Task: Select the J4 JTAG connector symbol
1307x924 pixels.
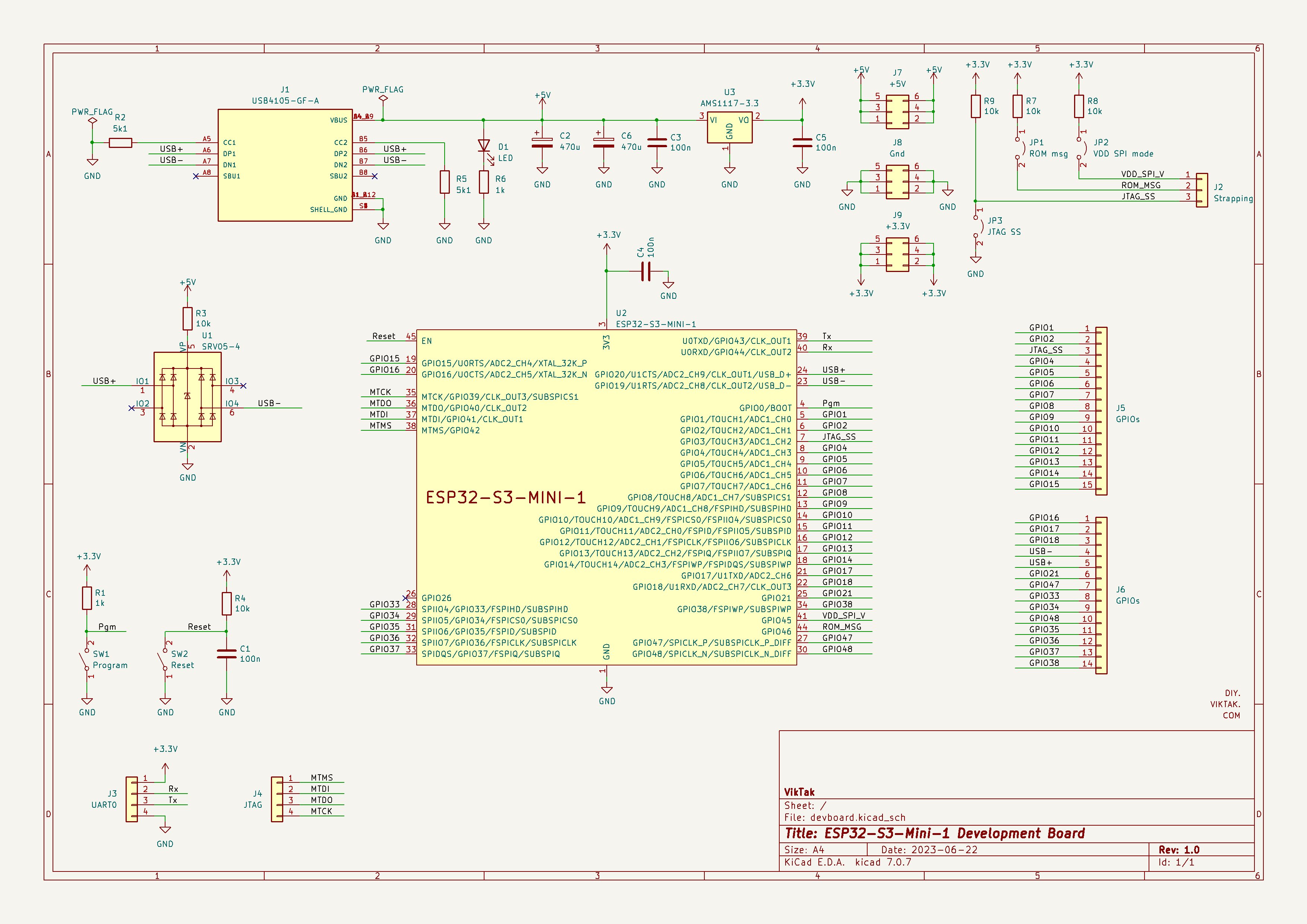Action: 277,800
